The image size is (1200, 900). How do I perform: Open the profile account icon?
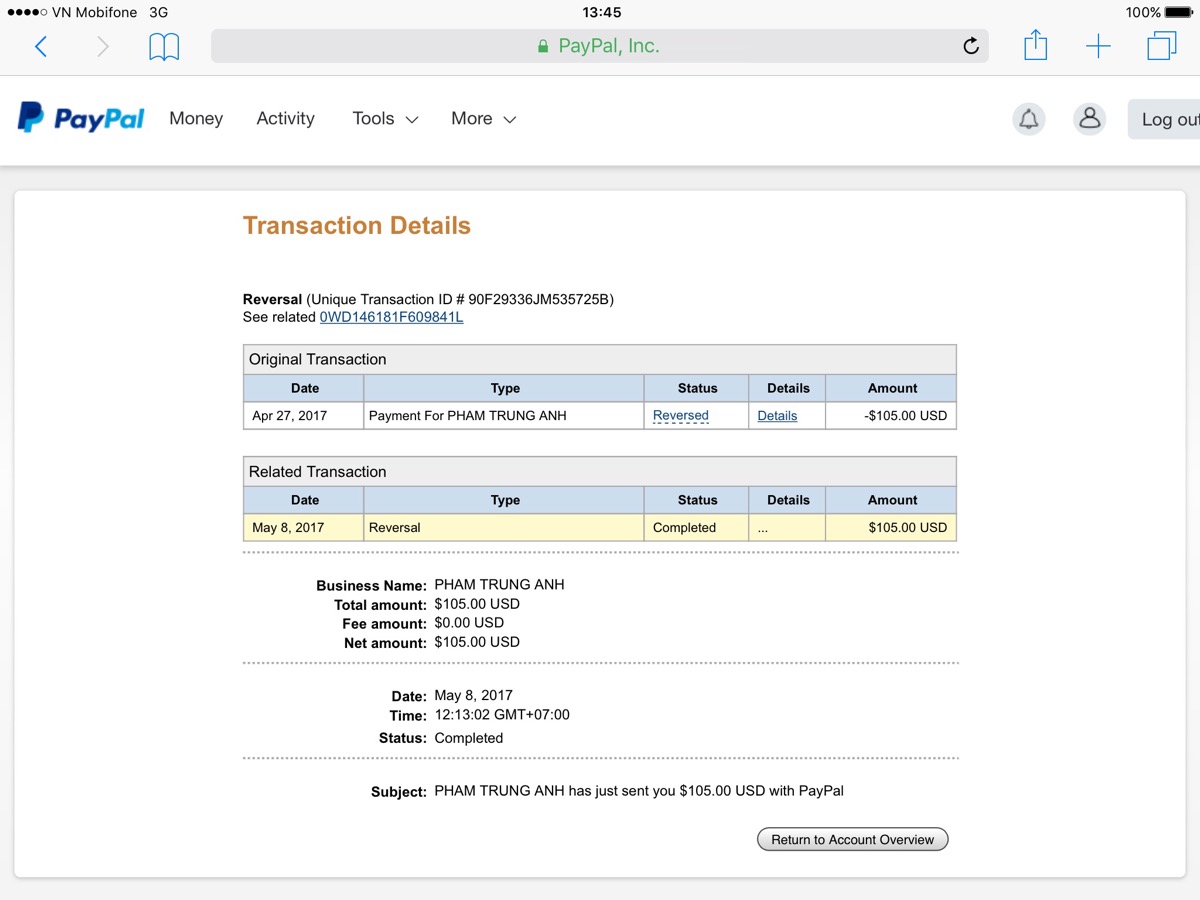click(x=1089, y=119)
